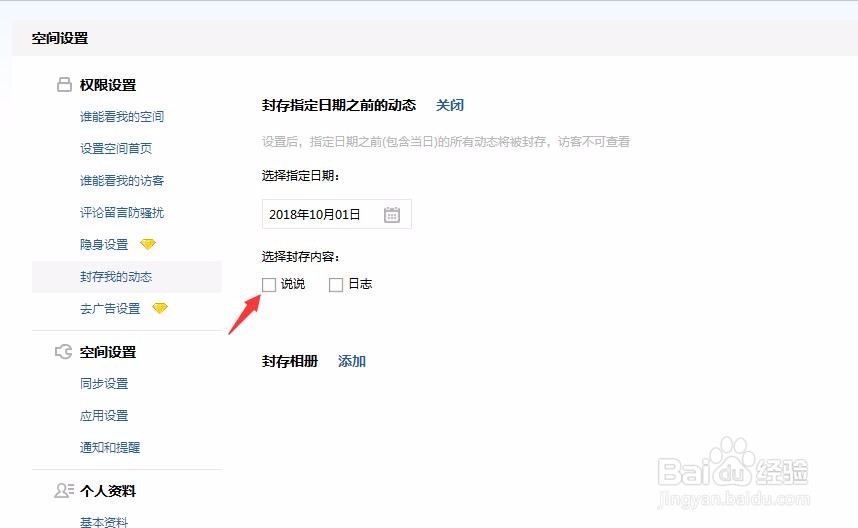
Task: Open 基本资料 in sidebar
Action: click(104, 521)
